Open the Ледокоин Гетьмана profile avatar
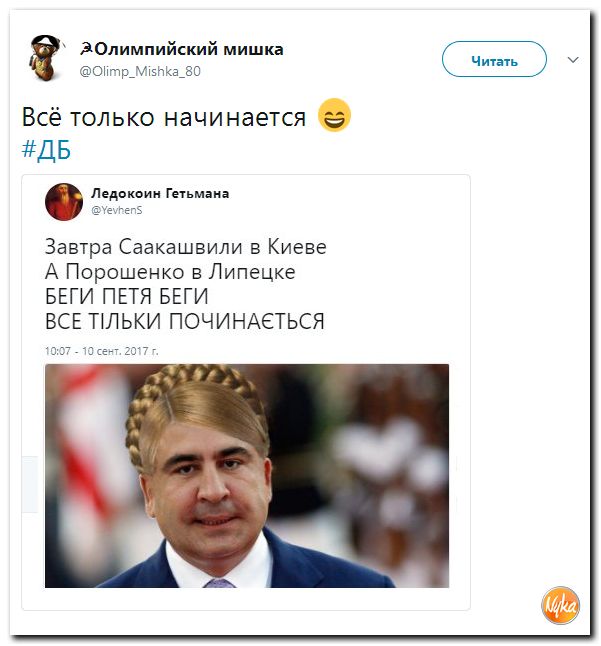601x646 pixels. click(64, 202)
